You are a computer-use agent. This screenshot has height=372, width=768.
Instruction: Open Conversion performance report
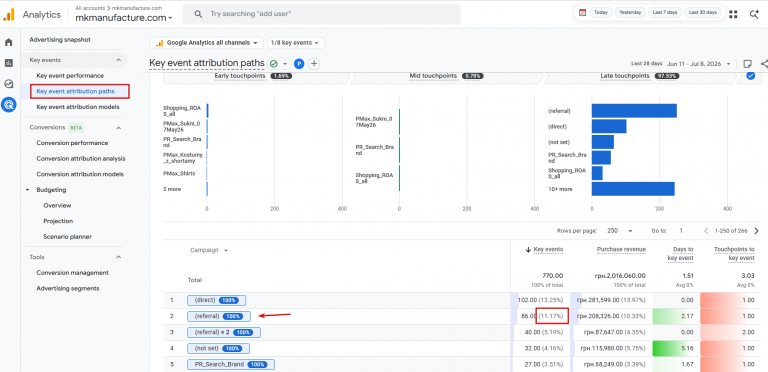[x=72, y=143]
